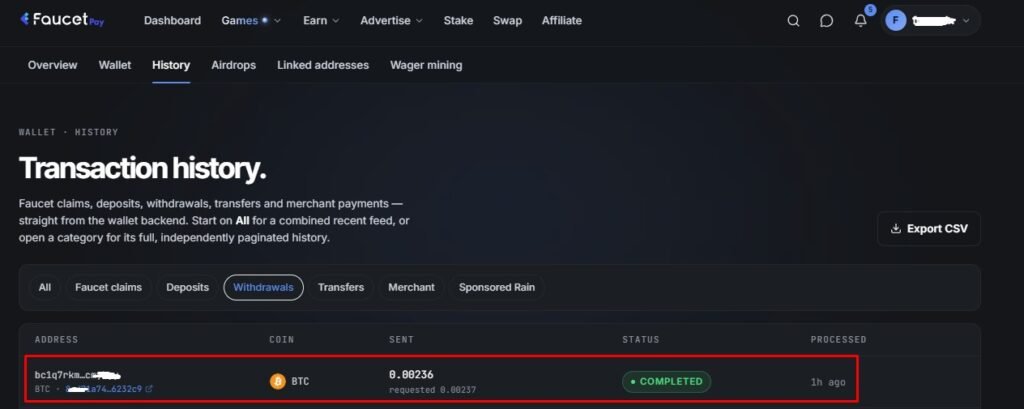Select the All filter pill
Viewport: 1024px width, 409px height.
[x=44, y=287]
